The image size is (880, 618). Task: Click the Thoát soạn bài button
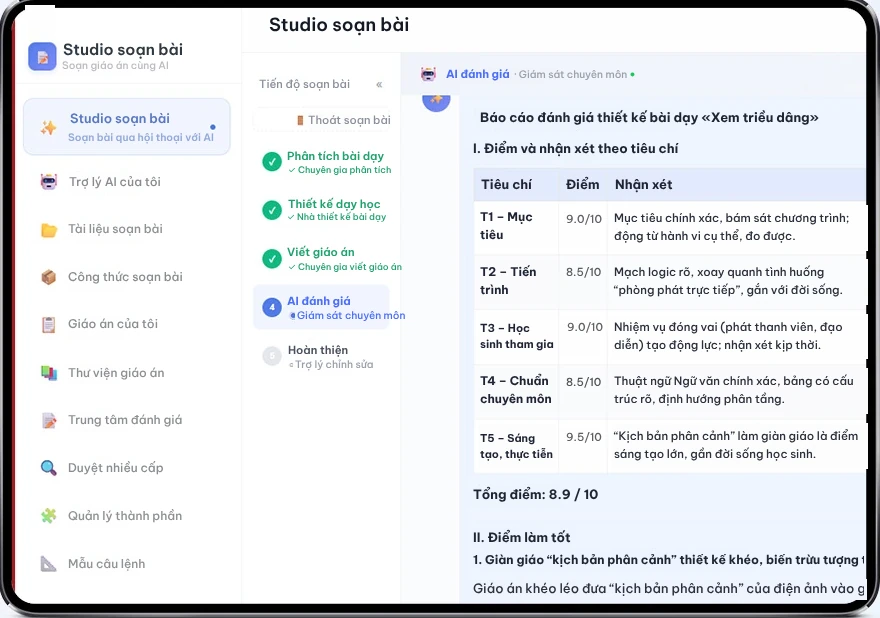pyautogui.click(x=322, y=120)
